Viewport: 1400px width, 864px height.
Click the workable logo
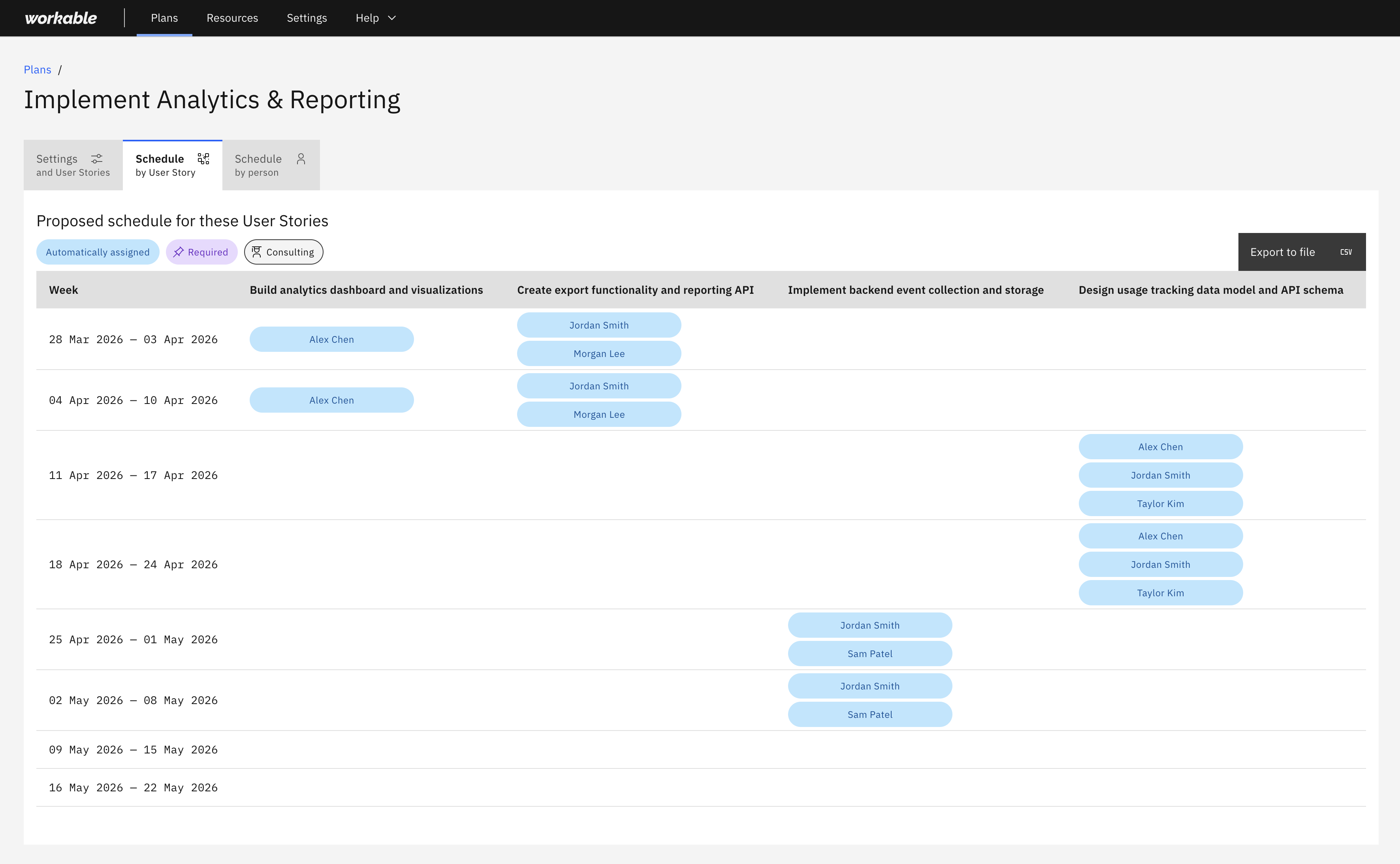(x=60, y=18)
